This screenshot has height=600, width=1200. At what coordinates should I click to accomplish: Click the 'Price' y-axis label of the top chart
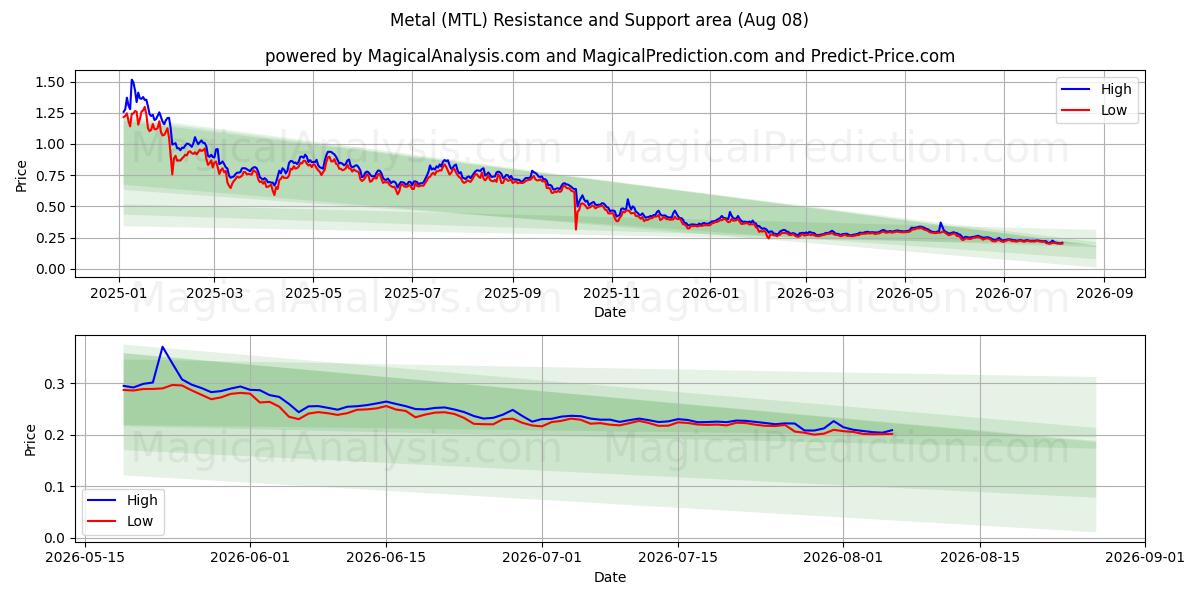(22, 175)
